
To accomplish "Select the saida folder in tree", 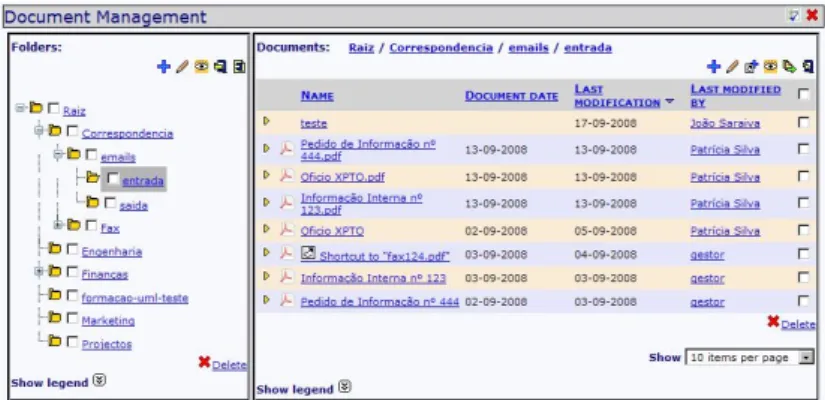I will pos(134,206).
